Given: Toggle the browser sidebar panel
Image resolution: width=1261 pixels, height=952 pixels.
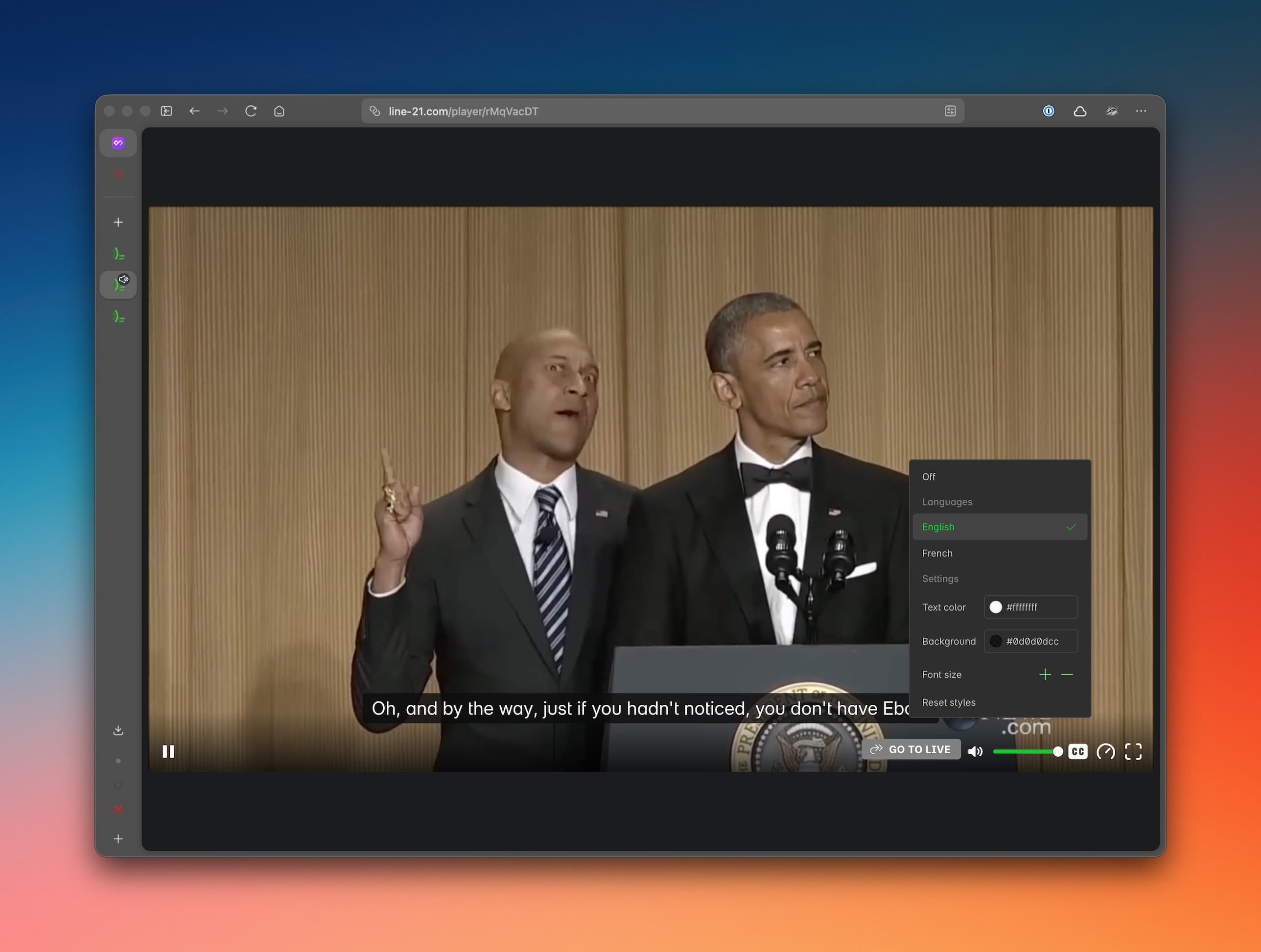Looking at the screenshot, I should tap(166, 111).
